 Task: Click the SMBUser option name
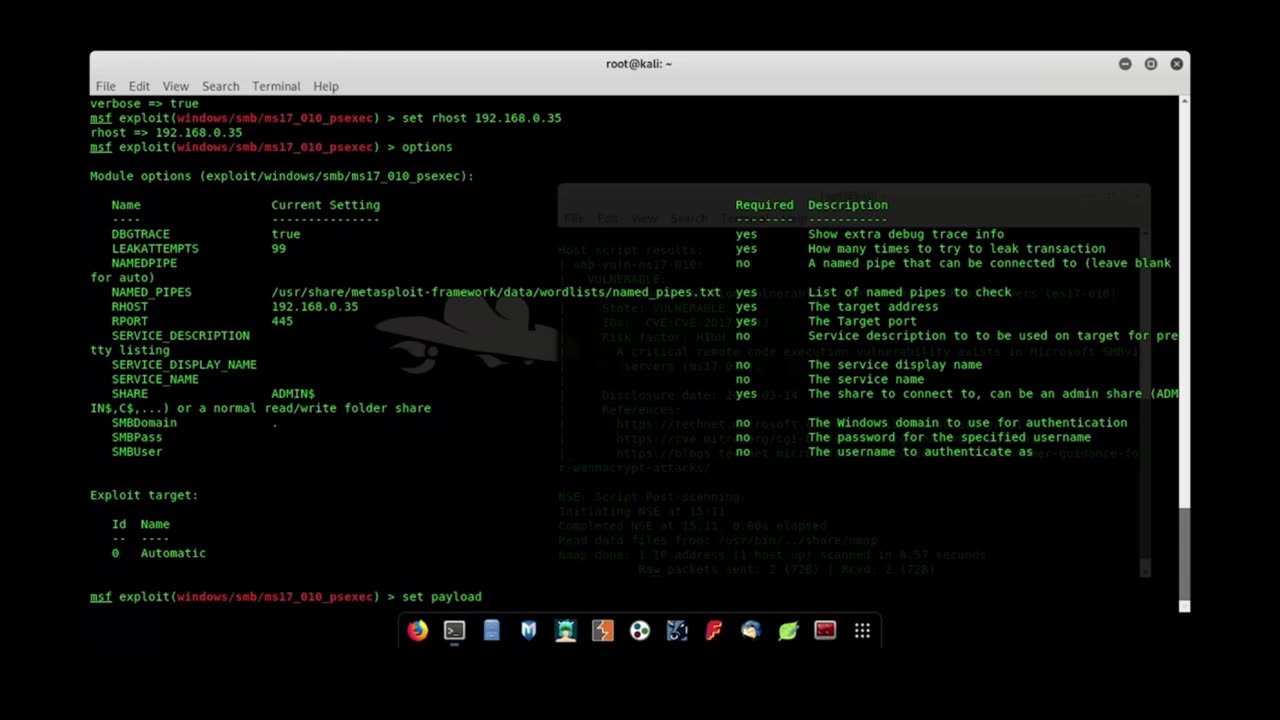coord(137,452)
